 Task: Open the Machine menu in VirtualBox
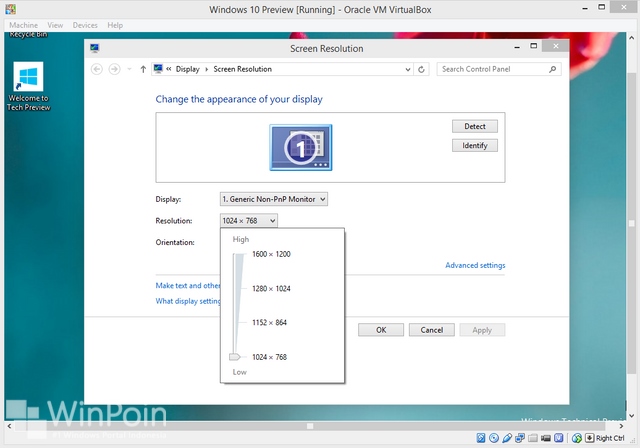tap(23, 25)
